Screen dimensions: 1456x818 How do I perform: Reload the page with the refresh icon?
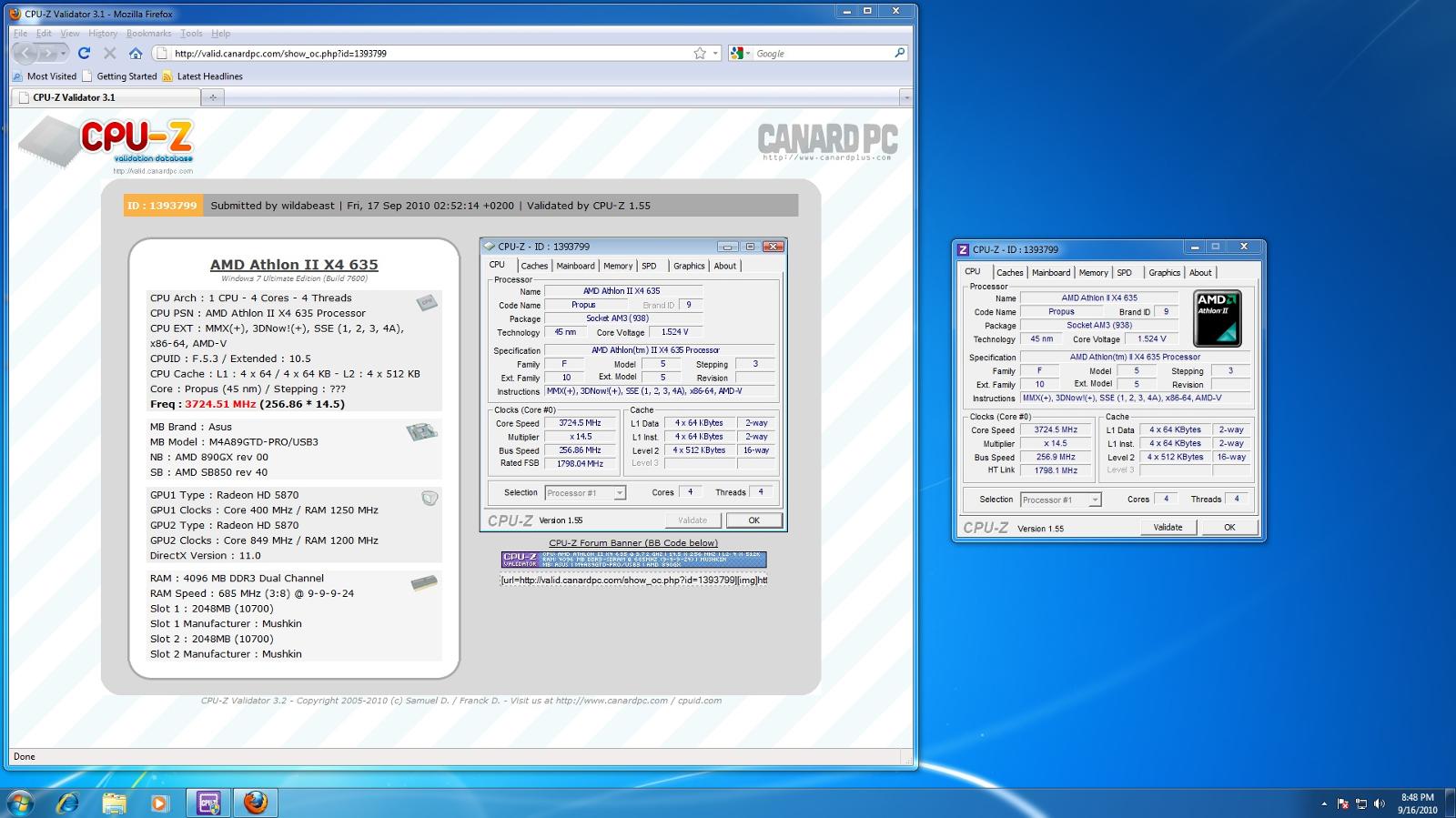point(84,53)
